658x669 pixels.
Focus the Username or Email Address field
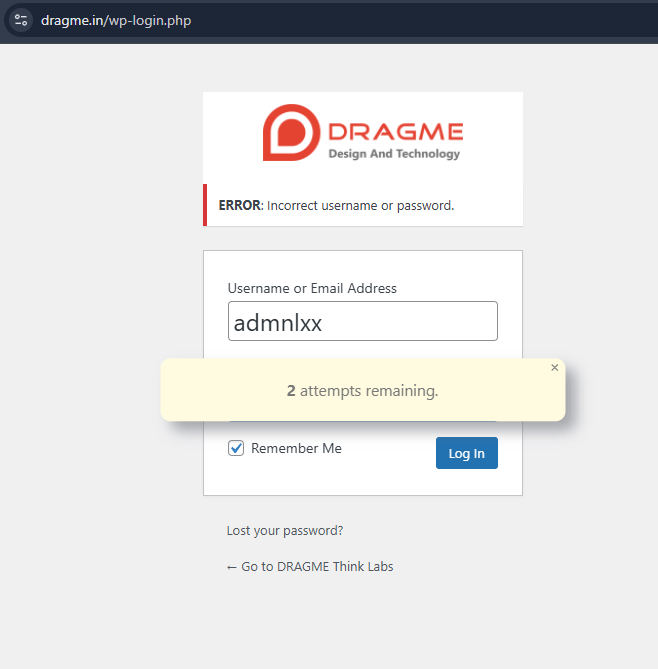pyautogui.click(x=363, y=321)
